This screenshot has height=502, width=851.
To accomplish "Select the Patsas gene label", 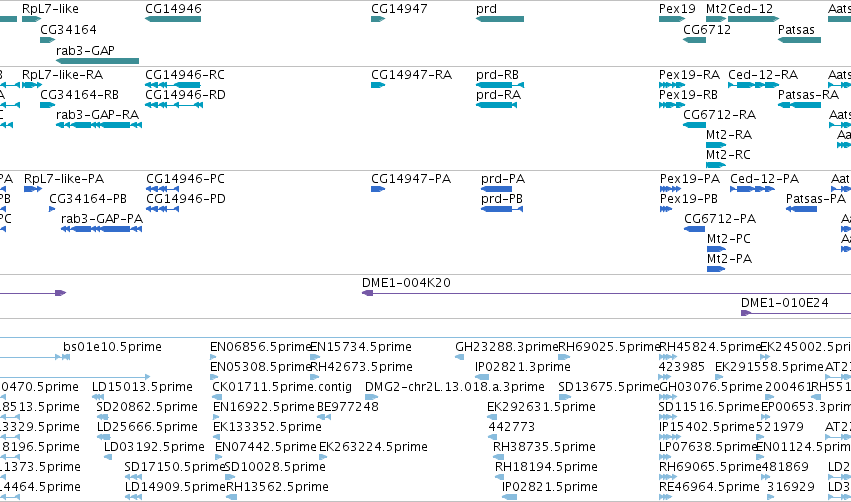I will click(796, 29).
